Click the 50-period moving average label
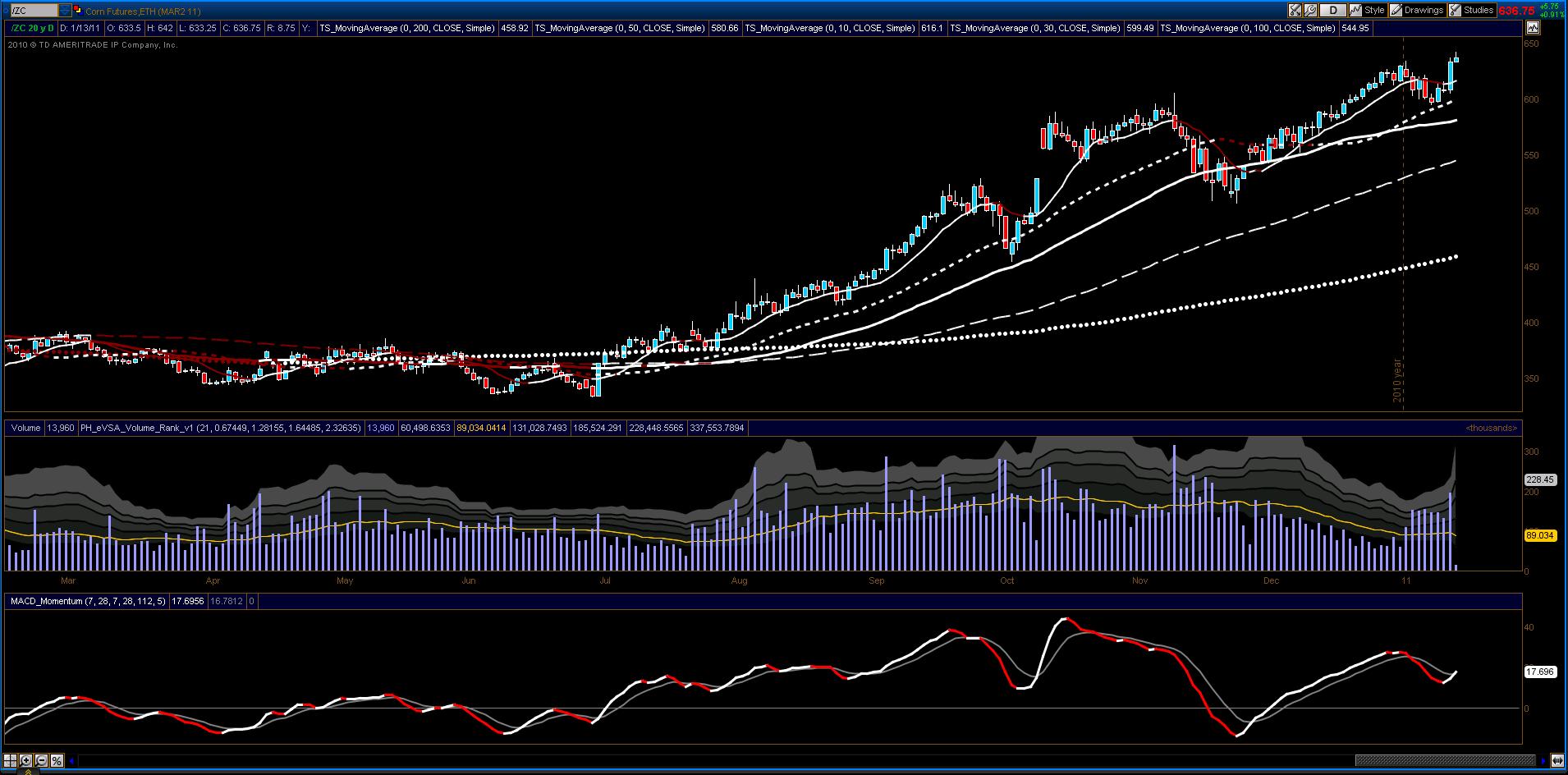Viewport: 1568px width, 775px height. coord(619,28)
